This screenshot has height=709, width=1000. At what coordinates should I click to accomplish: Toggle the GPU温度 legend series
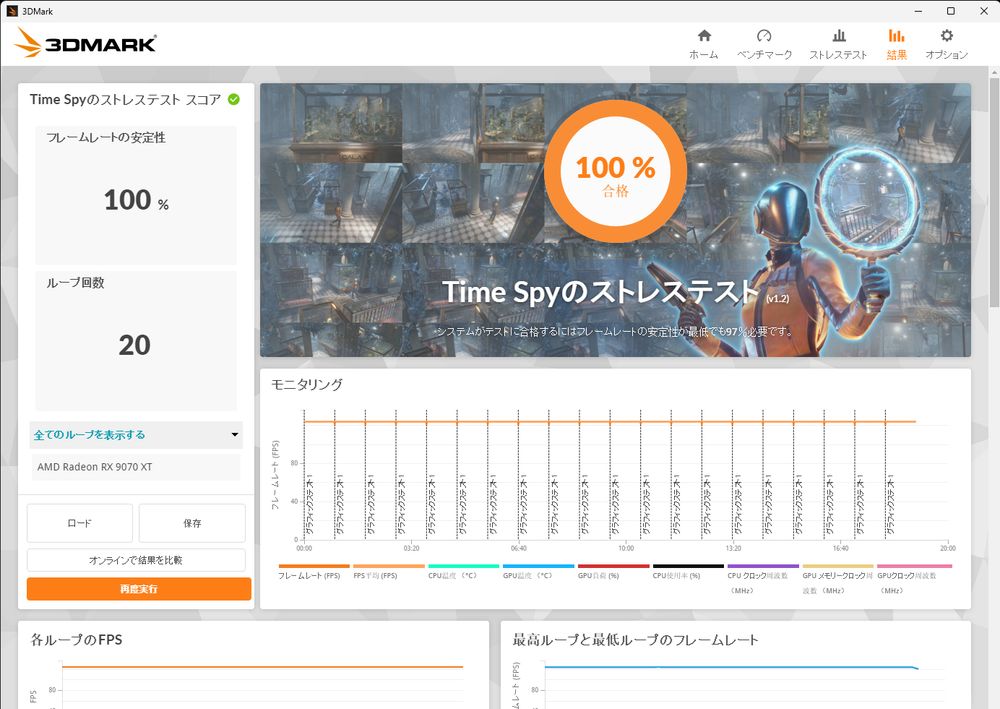coord(538,571)
